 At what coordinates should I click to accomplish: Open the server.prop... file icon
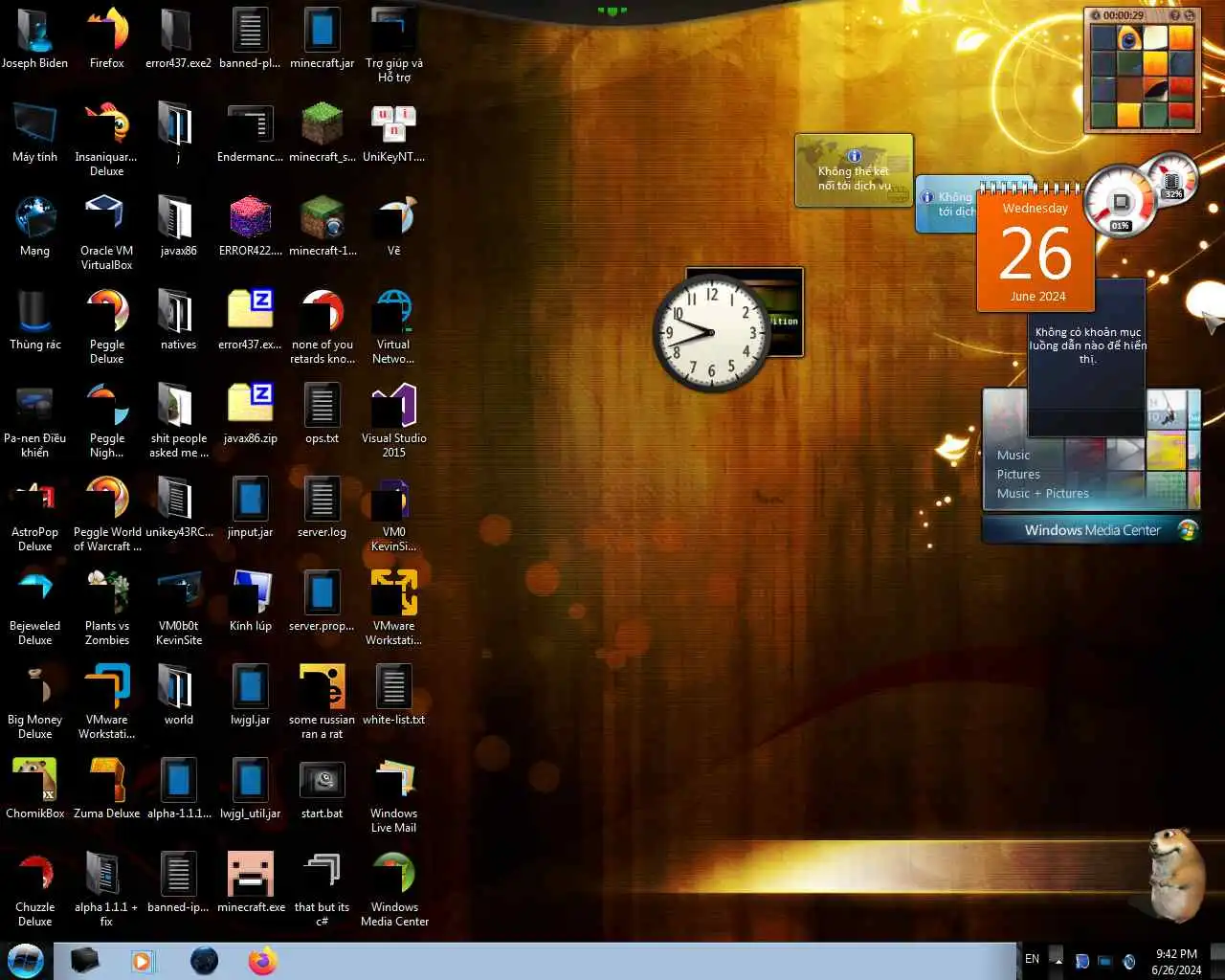pos(323,601)
